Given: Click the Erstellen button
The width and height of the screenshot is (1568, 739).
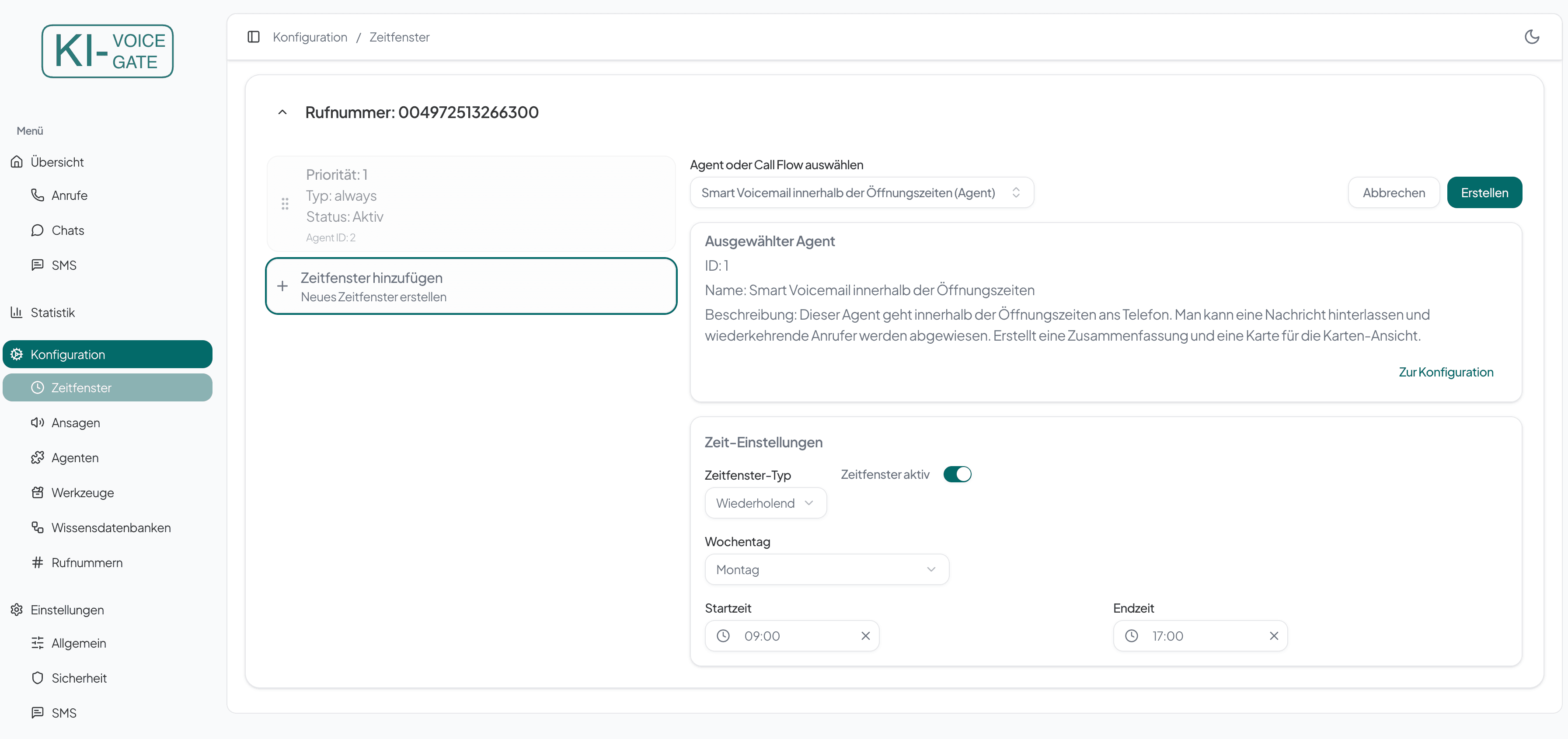Looking at the screenshot, I should [x=1484, y=192].
